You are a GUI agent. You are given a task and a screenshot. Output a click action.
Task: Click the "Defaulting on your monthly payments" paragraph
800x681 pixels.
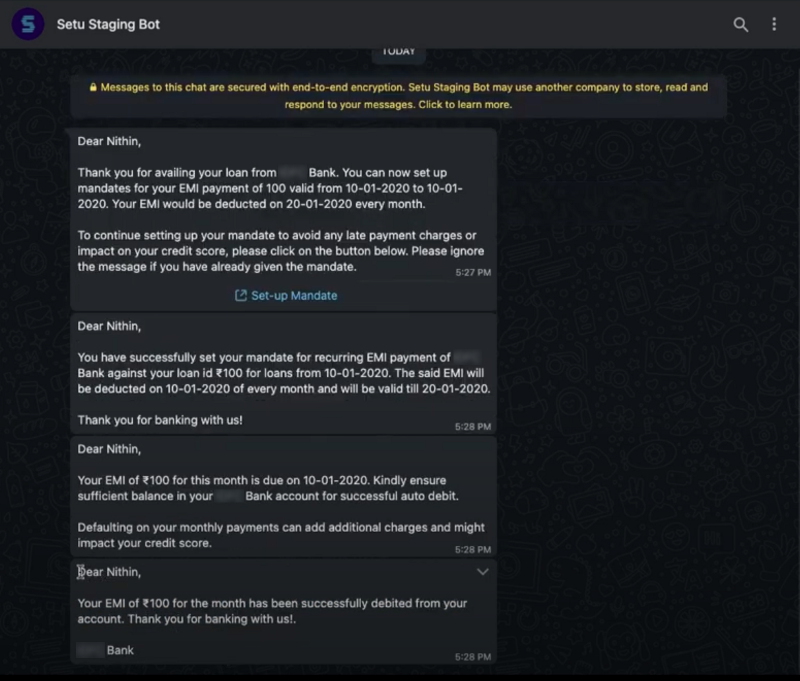point(281,535)
